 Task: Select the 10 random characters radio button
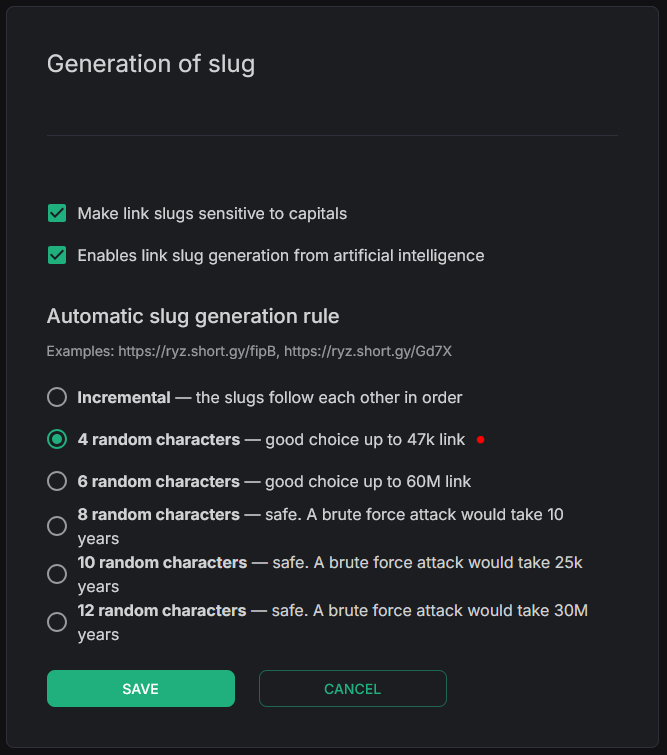57,574
